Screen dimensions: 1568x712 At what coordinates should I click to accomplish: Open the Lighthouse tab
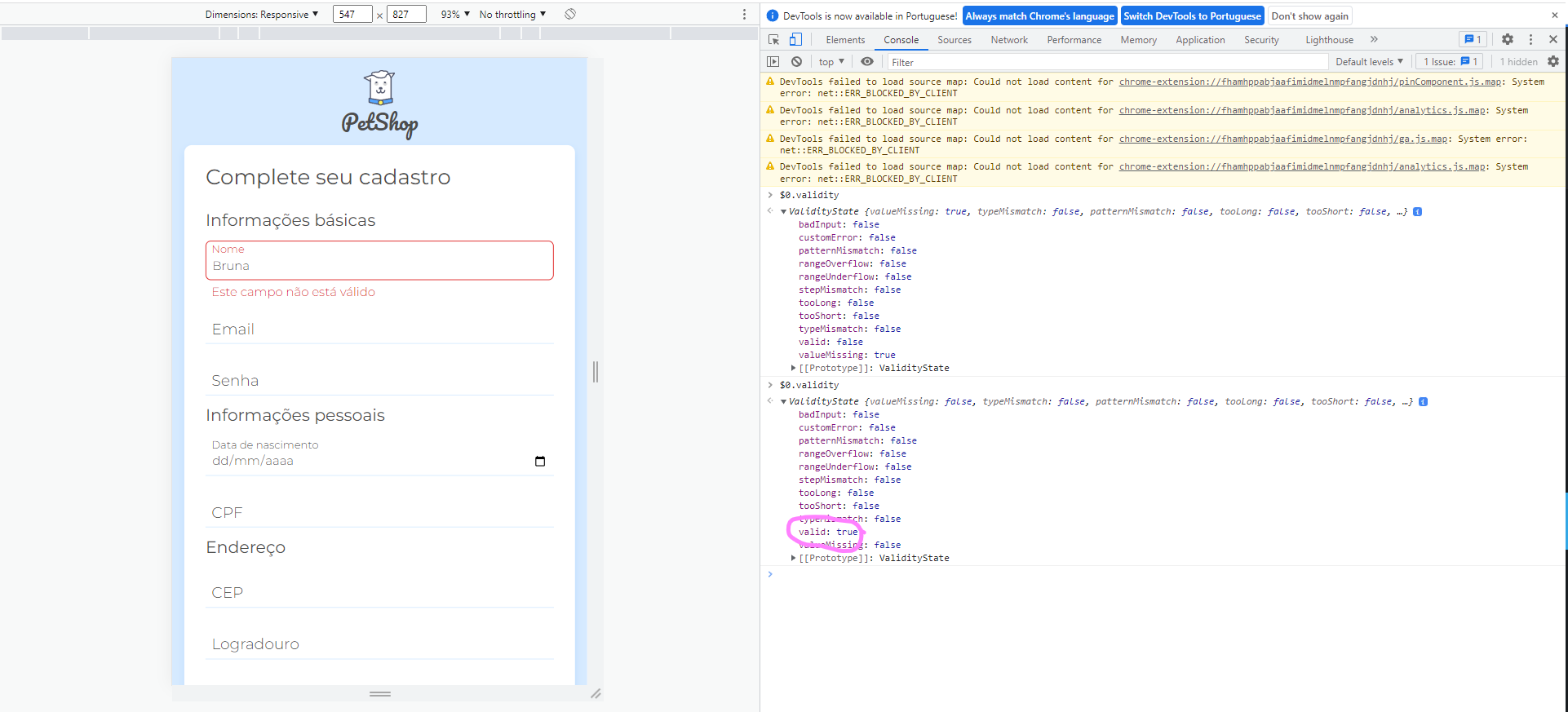pos(1329,39)
